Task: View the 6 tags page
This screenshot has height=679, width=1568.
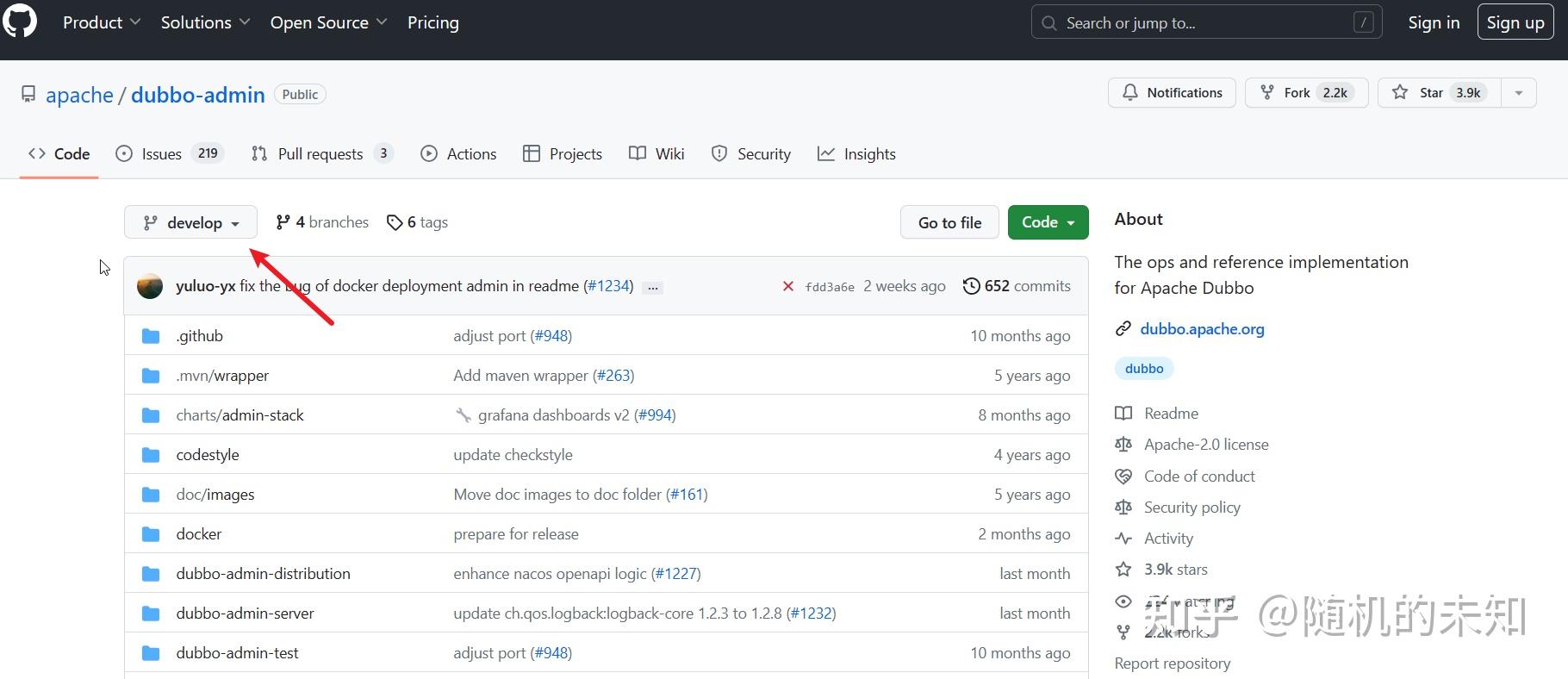Action: click(418, 222)
